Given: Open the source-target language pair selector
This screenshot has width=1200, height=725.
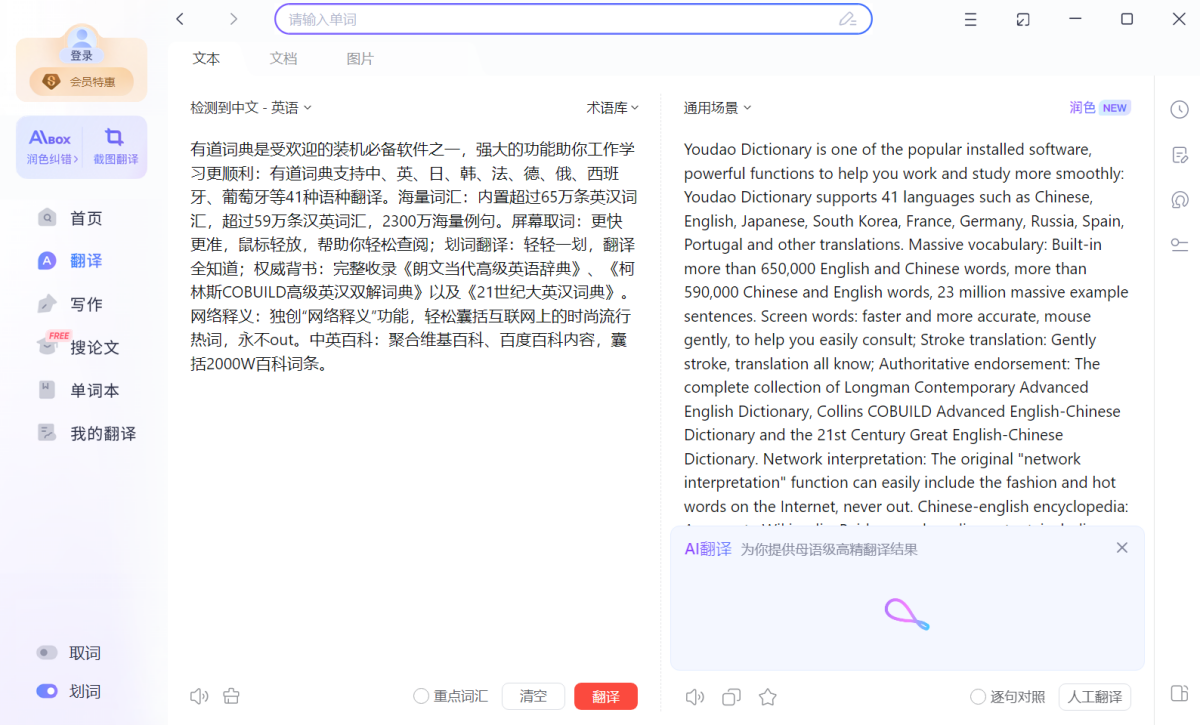Looking at the screenshot, I should click(x=252, y=107).
